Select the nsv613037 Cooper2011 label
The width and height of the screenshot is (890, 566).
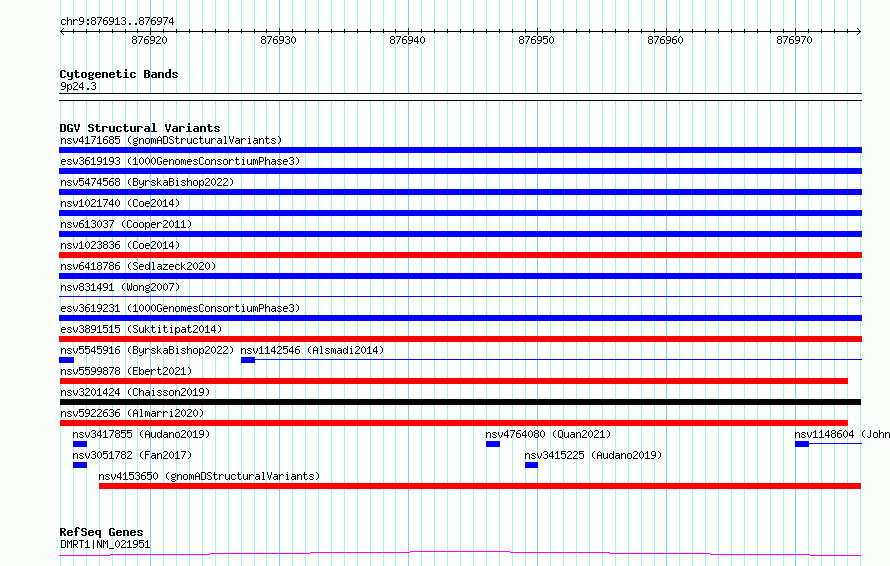pos(126,224)
